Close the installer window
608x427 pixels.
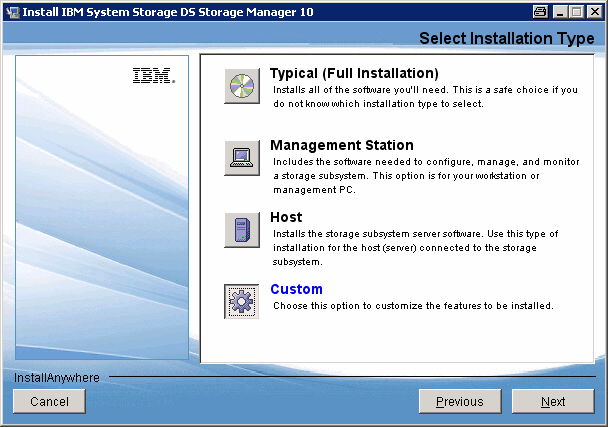point(594,11)
